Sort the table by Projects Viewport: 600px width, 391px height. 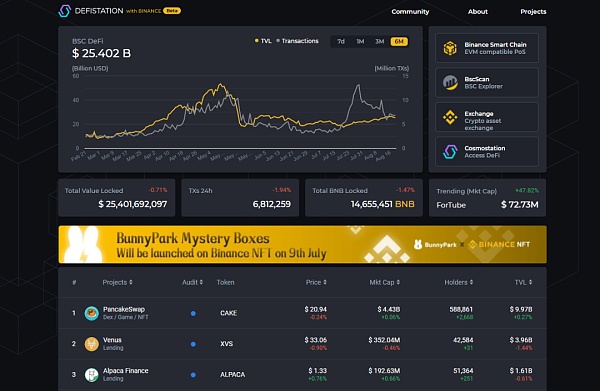coord(117,282)
